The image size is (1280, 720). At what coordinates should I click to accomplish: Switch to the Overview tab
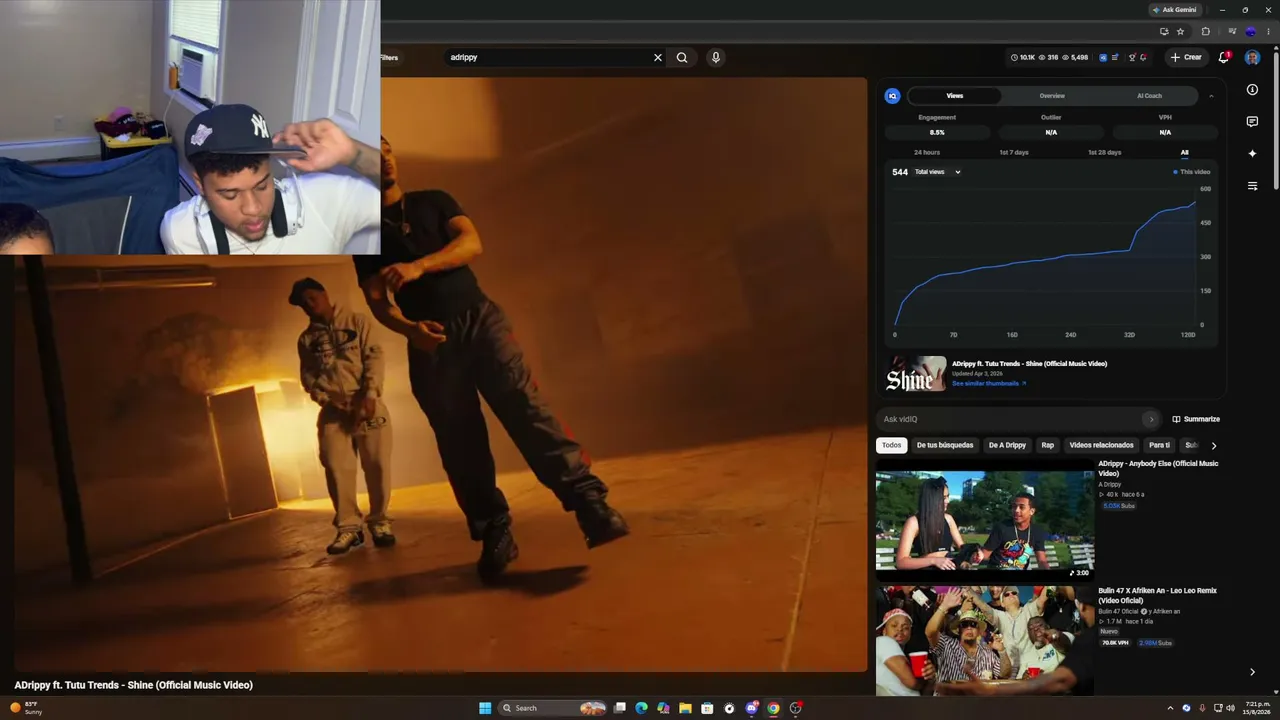[1052, 96]
